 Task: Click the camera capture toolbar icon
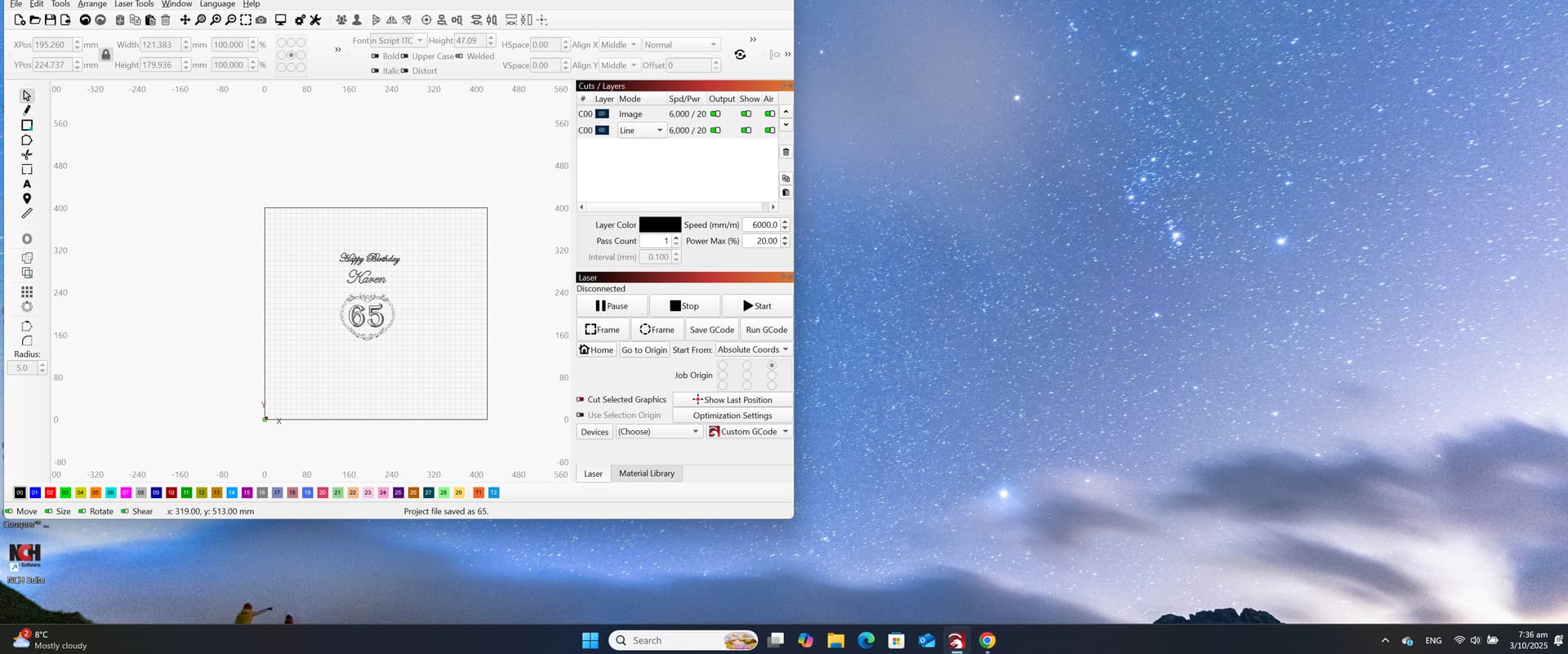click(261, 20)
